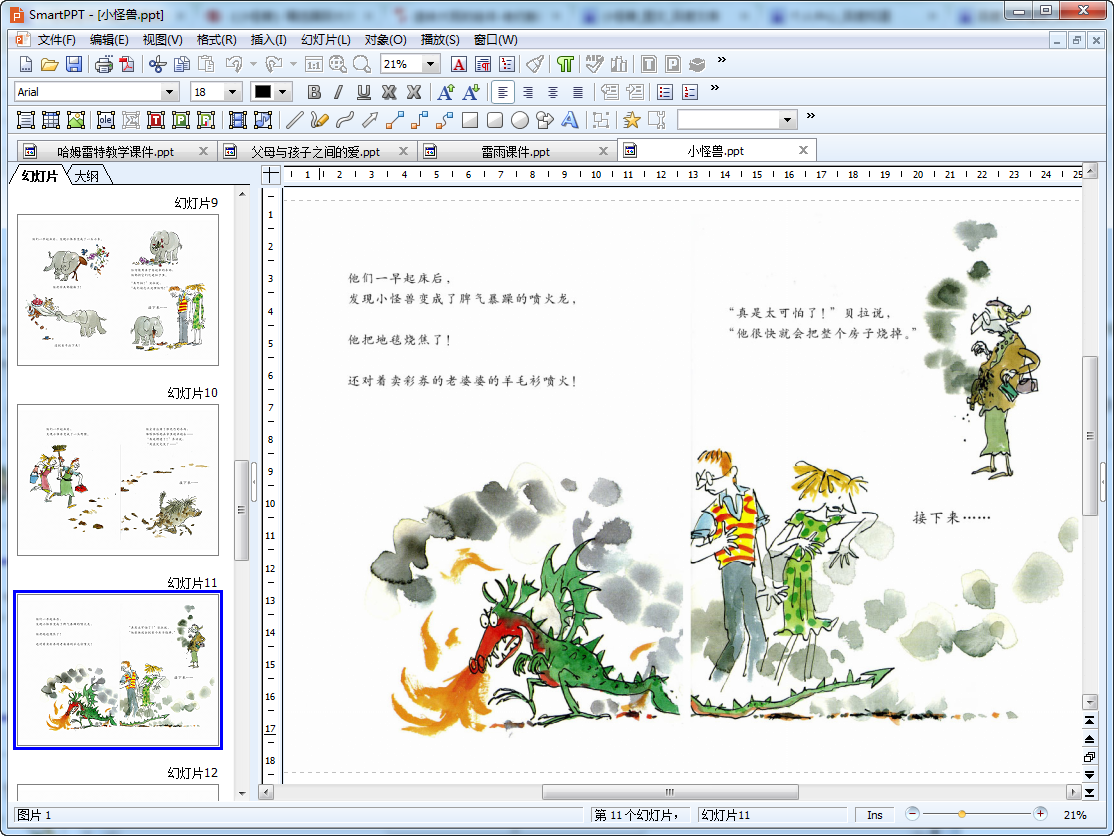Click the black font color swatch

pyautogui.click(x=263, y=92)
